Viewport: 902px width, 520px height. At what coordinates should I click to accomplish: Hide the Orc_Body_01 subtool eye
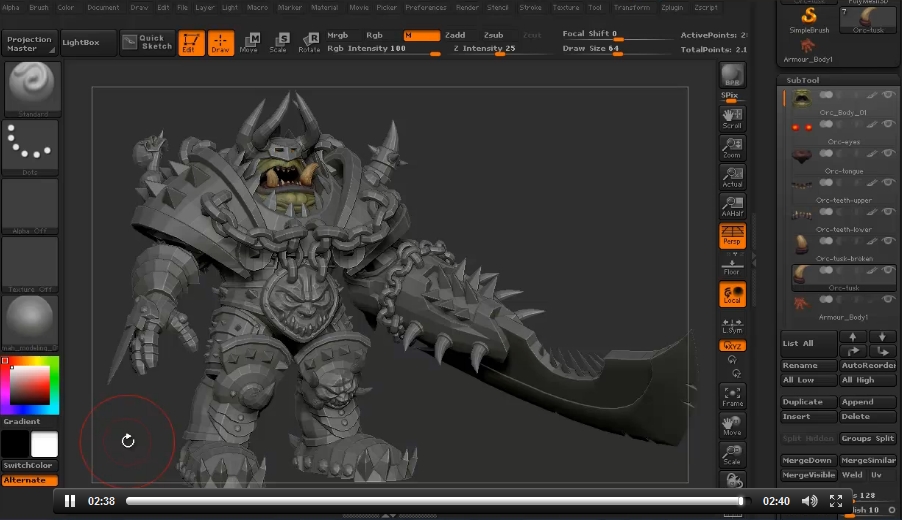pyautogui.click(x=889, y=94)
